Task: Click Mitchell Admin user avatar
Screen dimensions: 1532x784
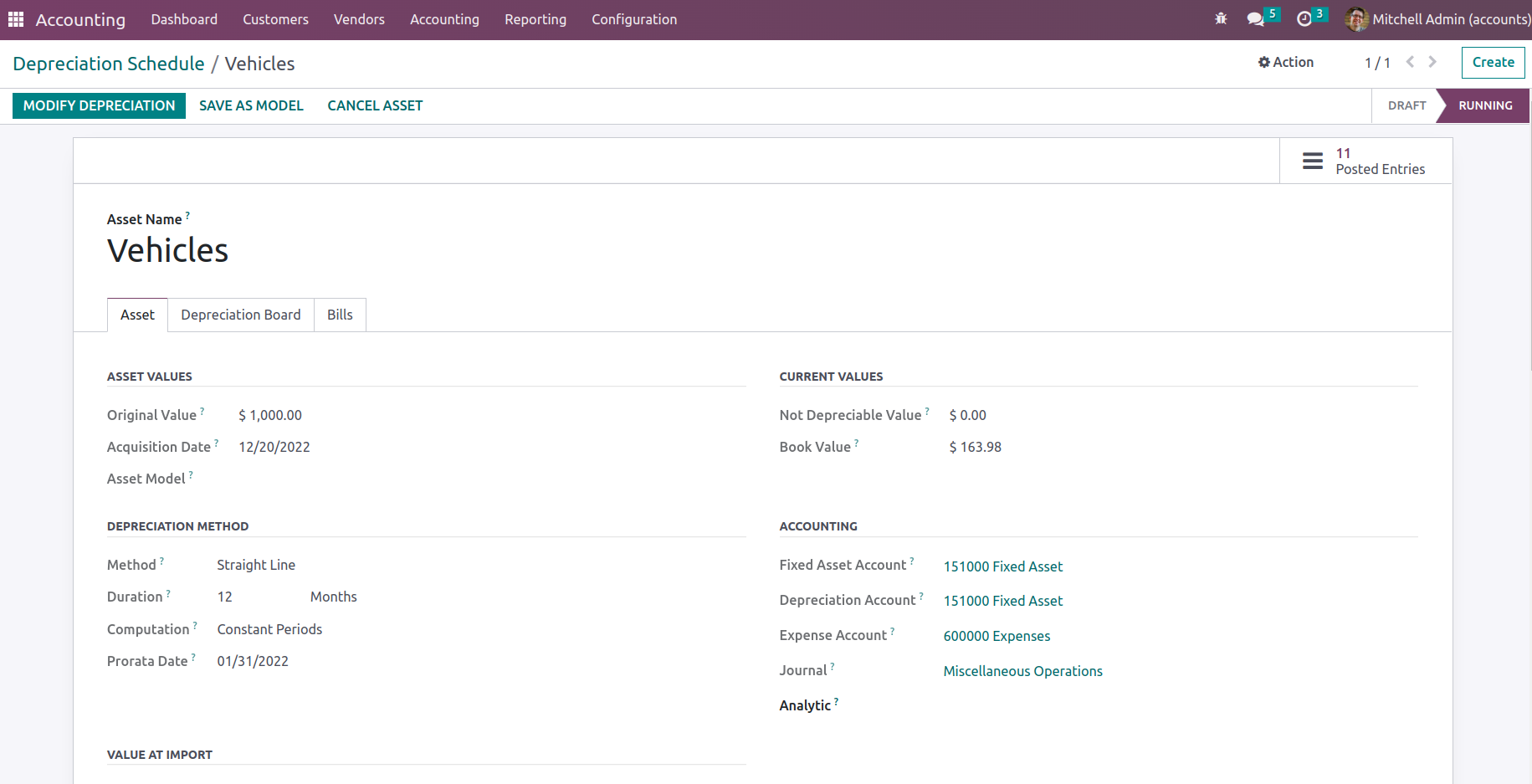Action: click(1356, 19)
